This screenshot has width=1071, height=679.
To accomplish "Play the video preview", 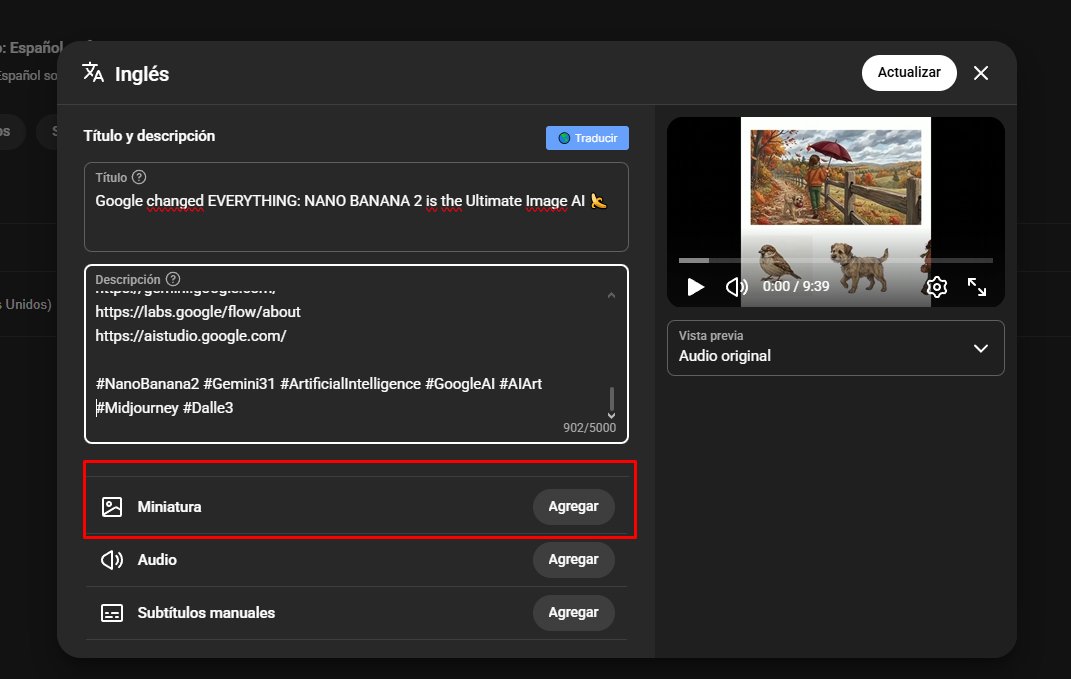I will [695, 287].
